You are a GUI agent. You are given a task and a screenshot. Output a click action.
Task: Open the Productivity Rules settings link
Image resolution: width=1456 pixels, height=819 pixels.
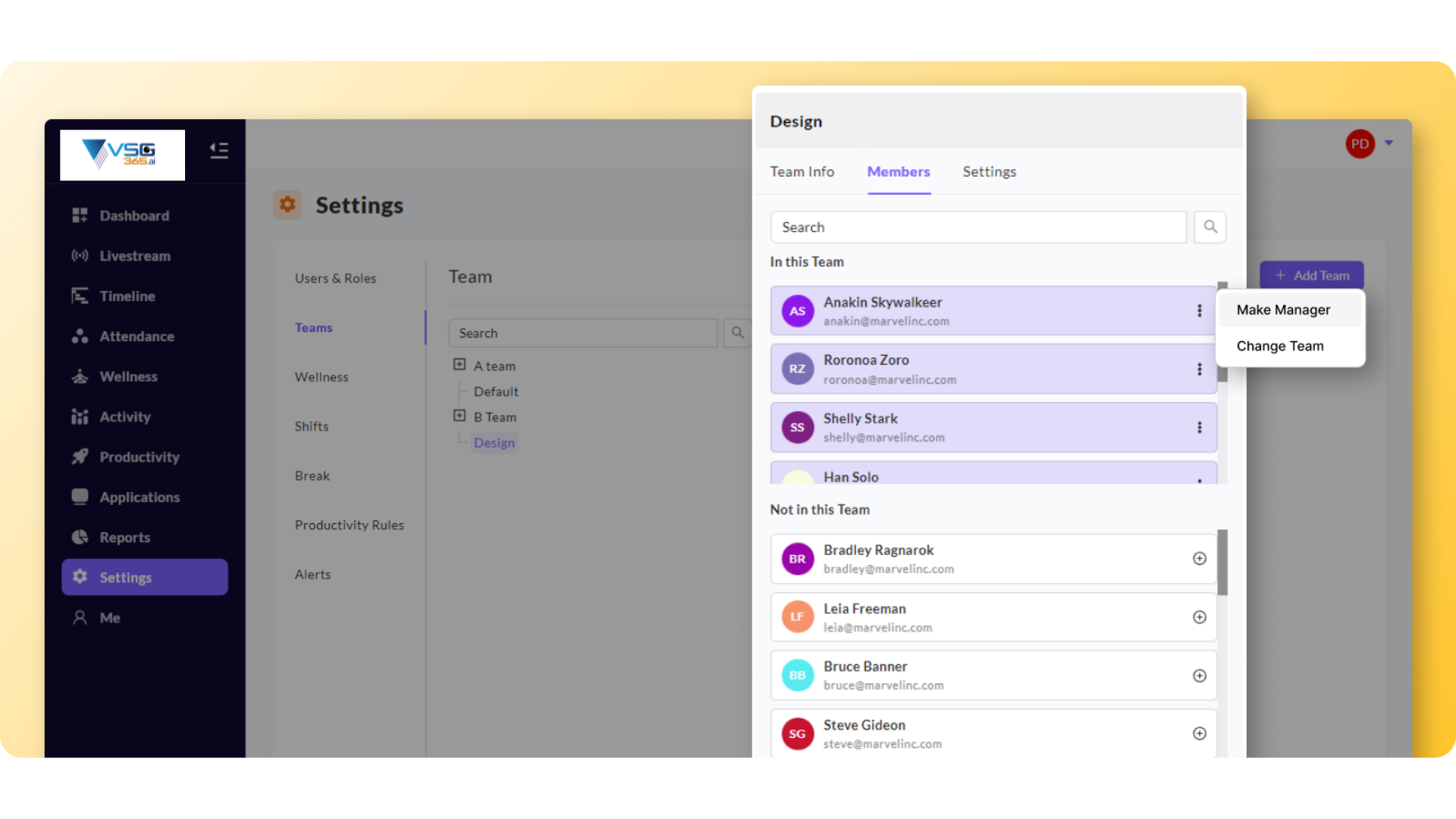pyautogui.click(x=349, y=525)
